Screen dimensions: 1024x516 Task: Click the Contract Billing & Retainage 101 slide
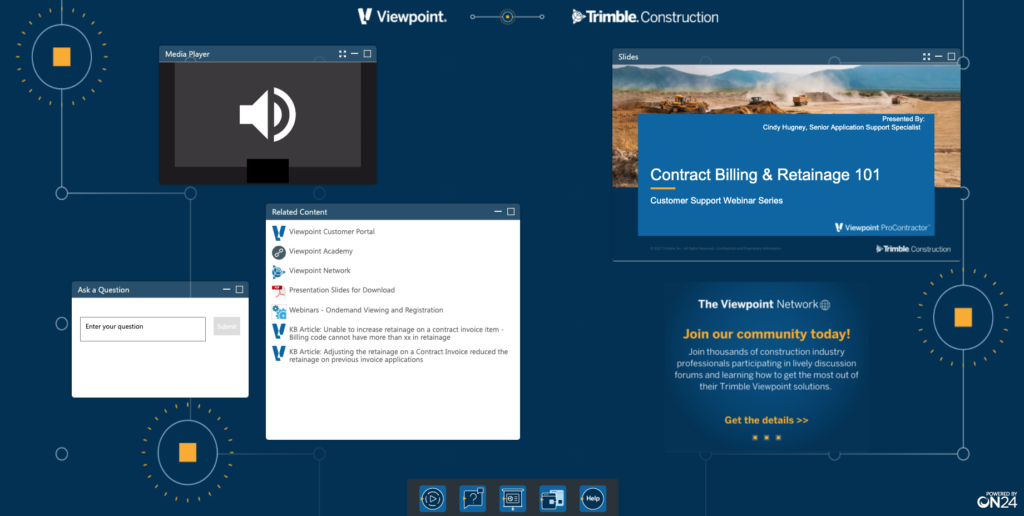[x=786, y=163]
